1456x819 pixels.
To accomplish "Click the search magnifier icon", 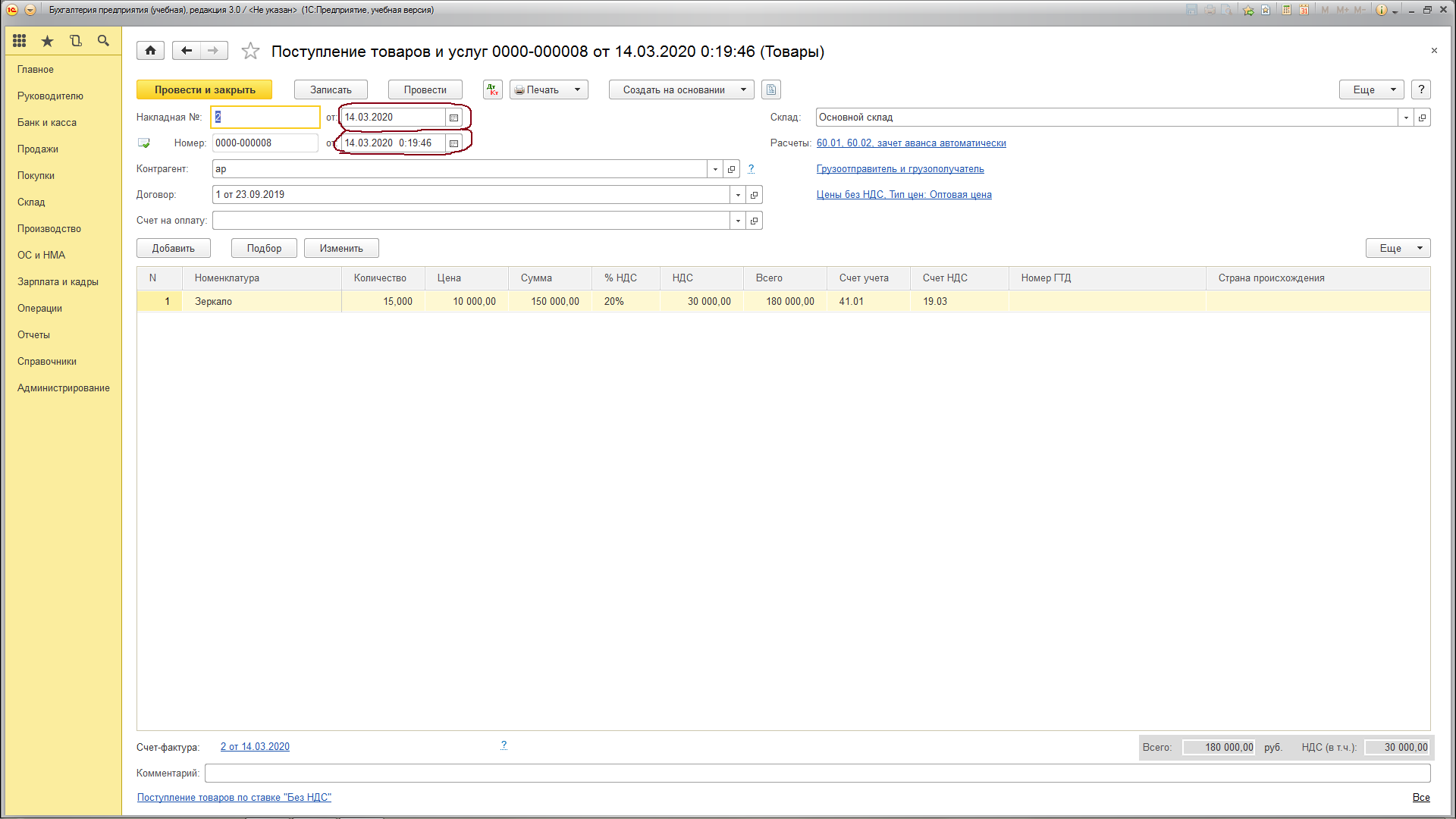I will pyautogui.click(x=103, y=41).
